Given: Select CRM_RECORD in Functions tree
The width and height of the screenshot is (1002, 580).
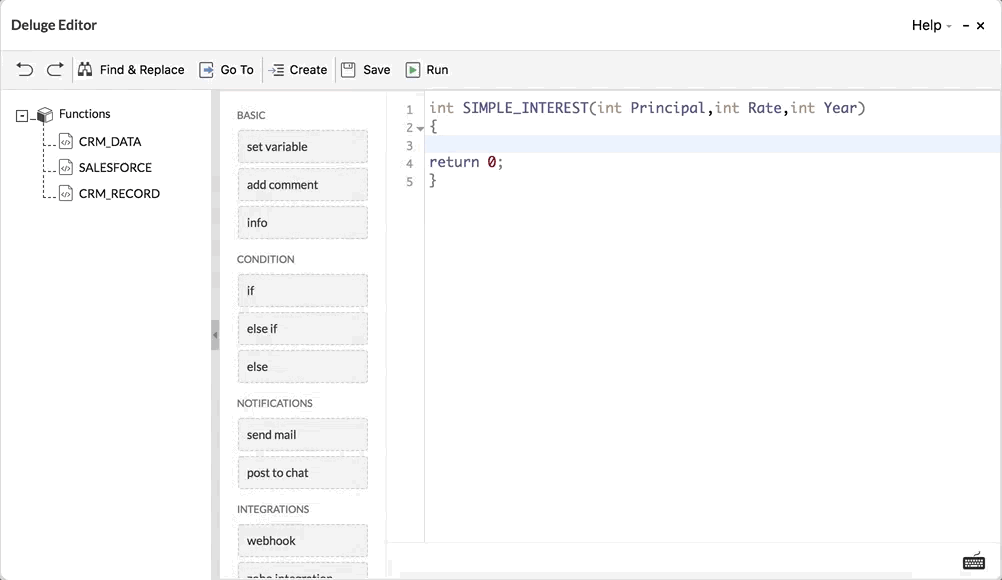Looking at the screenshot, I should pos(118,194).
